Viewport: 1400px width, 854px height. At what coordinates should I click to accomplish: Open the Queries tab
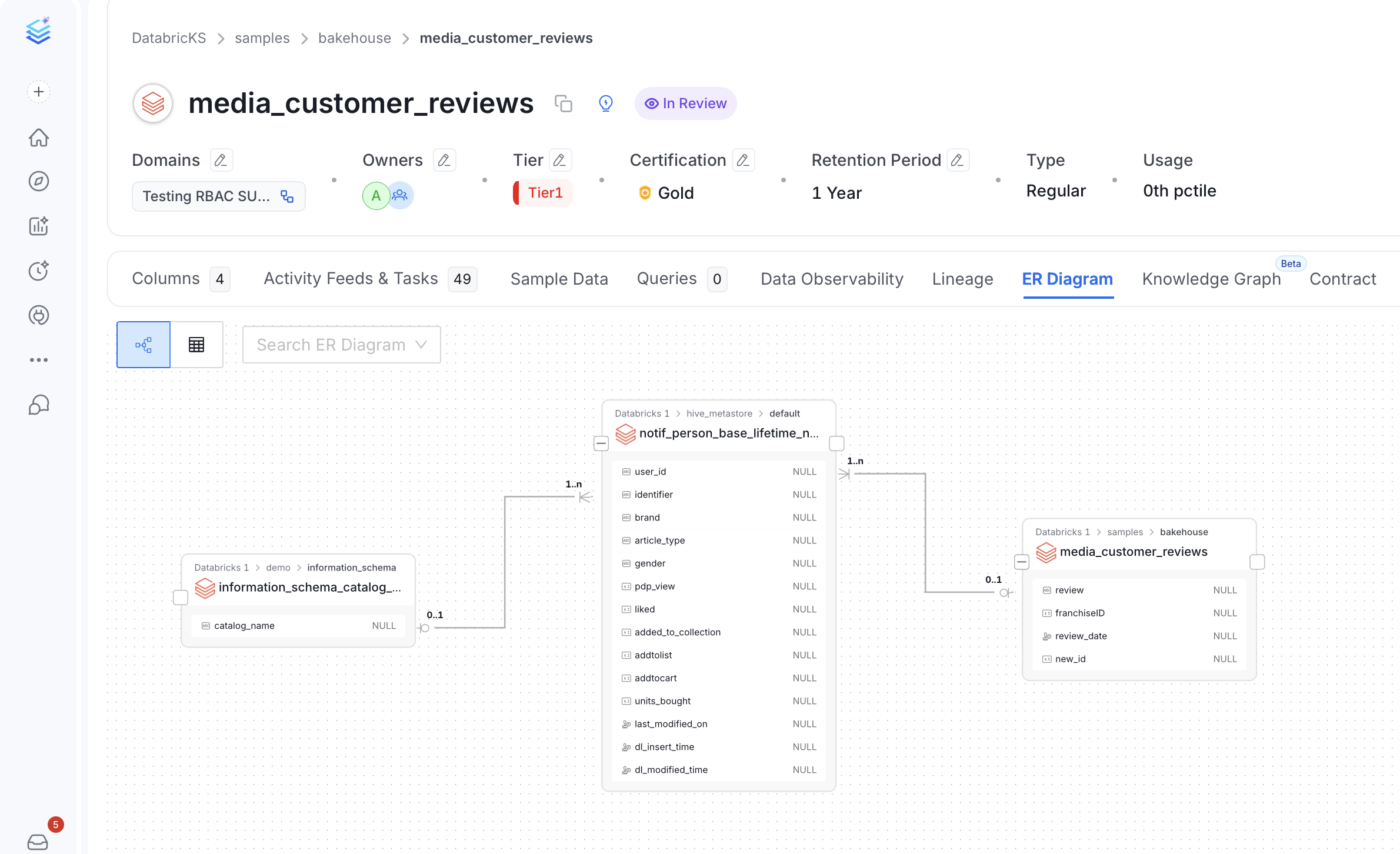(x=682, y=279)
